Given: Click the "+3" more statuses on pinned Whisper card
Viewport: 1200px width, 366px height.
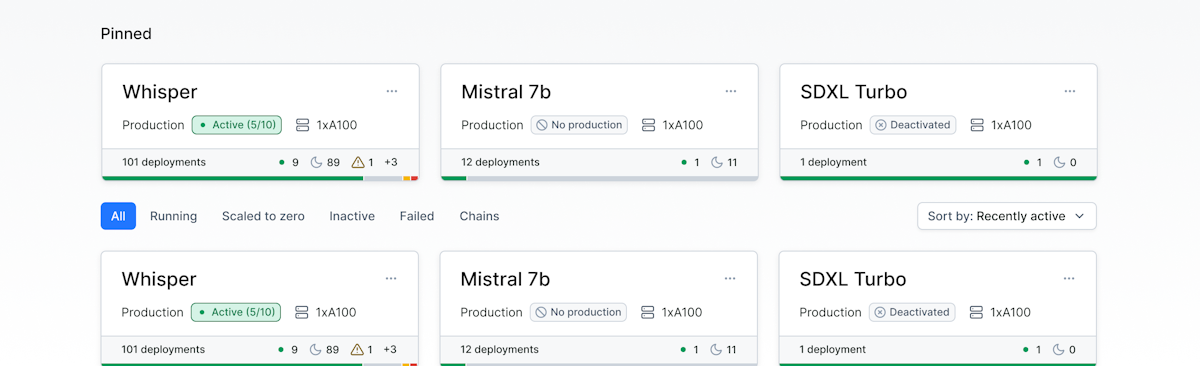Looking at the screenshot, I should tap(391, 162).
